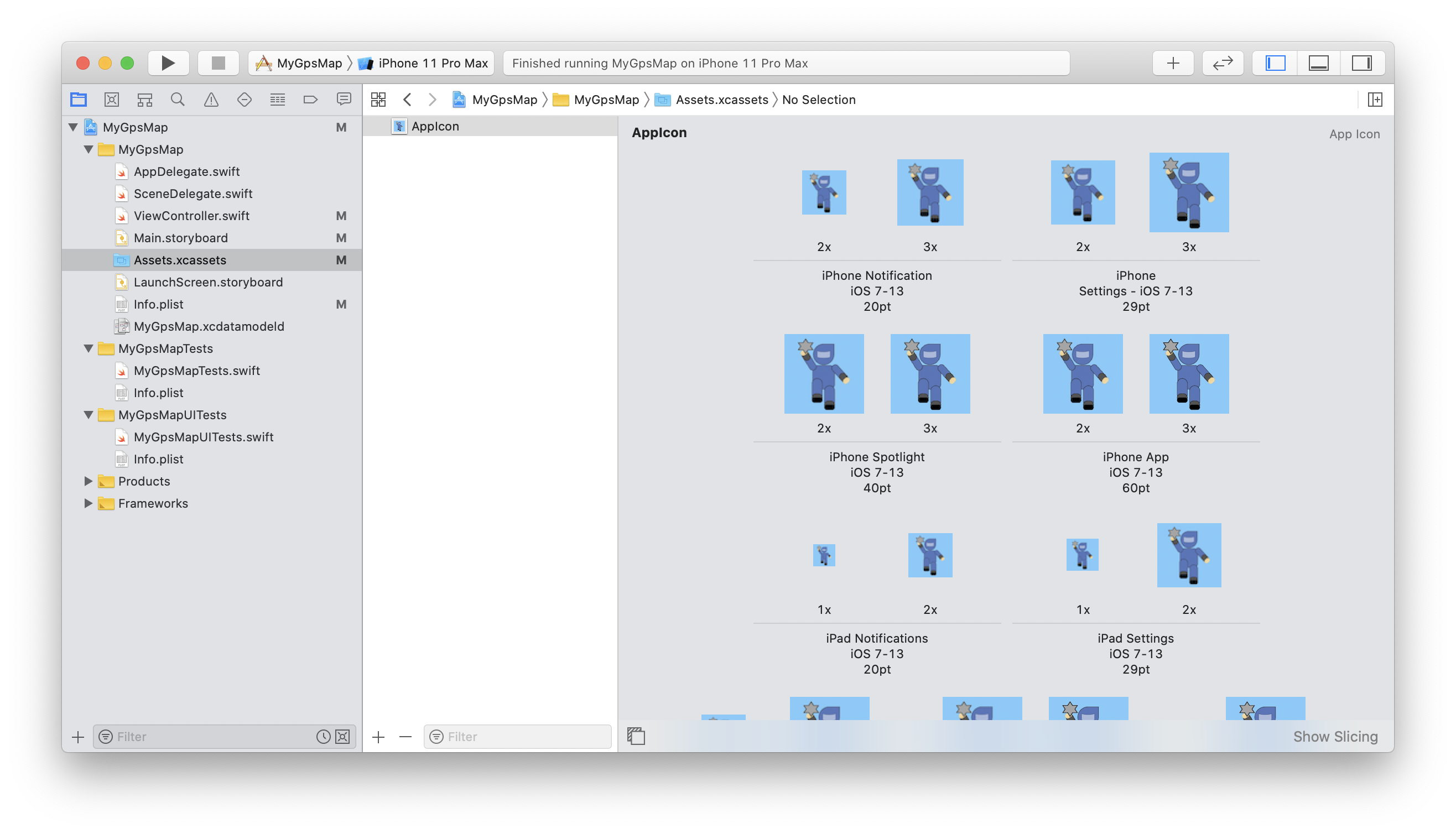
Task: Select the inspector panel toggle icon
Action: click(x=1361, y=62)
